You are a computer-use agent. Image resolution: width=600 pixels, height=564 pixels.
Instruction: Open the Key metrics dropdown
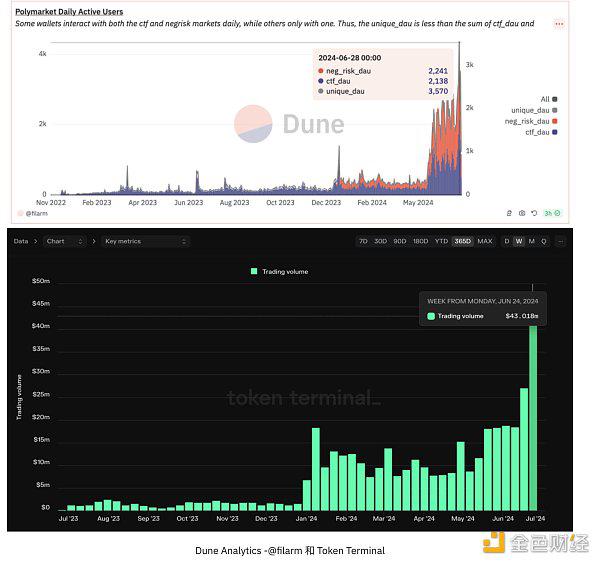pyautogui.click(x=145, y=241)
